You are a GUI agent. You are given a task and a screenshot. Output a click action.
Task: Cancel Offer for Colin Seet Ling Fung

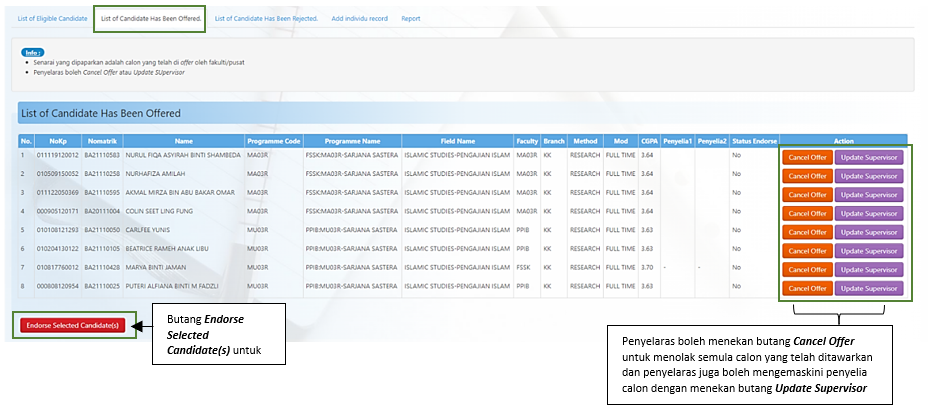coord(806,213)
